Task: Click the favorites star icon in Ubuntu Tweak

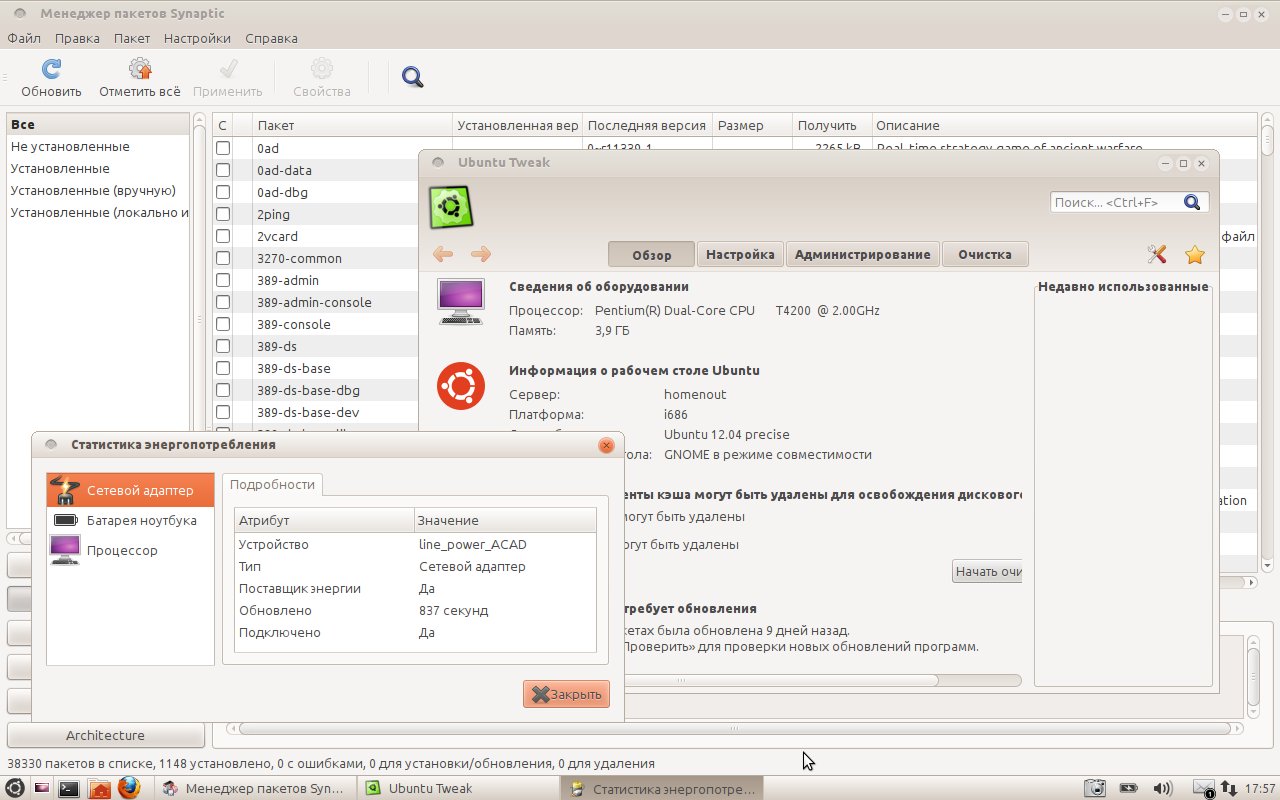Action: pyautogui.click(x=1195, y=254)
